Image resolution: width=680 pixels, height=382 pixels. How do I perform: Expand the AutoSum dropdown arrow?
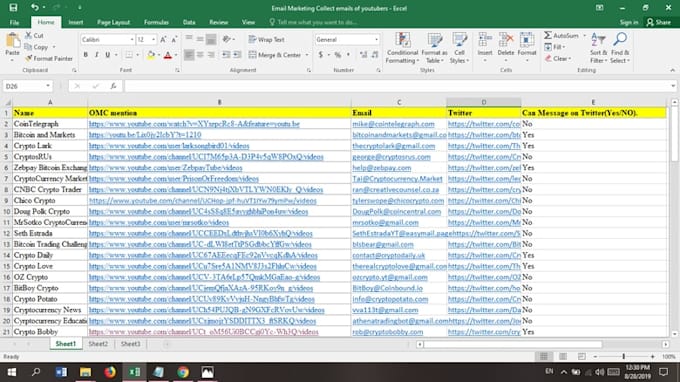click(x=584, y=36)
